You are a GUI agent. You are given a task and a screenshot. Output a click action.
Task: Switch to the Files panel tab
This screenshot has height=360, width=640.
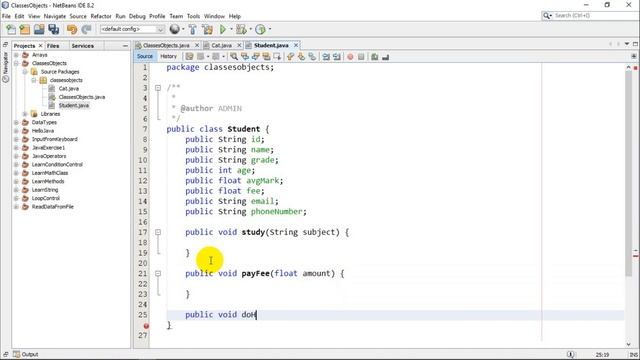[53, 46]
